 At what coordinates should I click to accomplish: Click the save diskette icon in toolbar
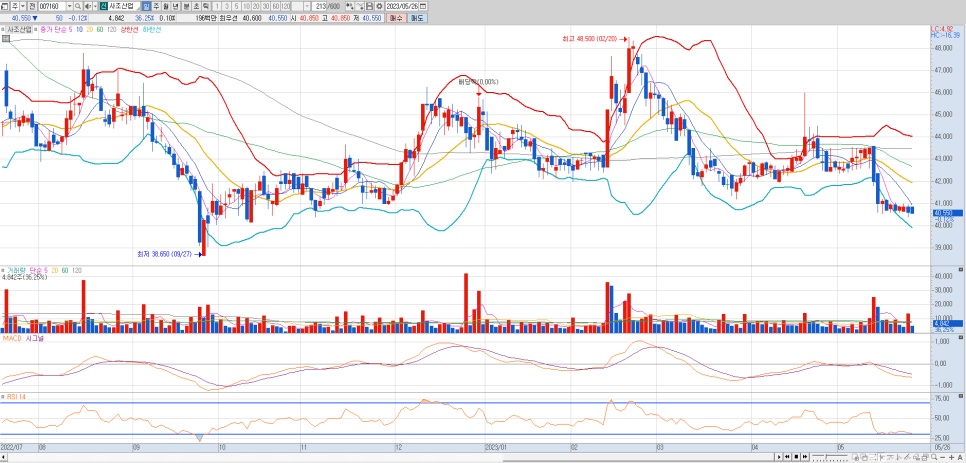coord(369,6)
